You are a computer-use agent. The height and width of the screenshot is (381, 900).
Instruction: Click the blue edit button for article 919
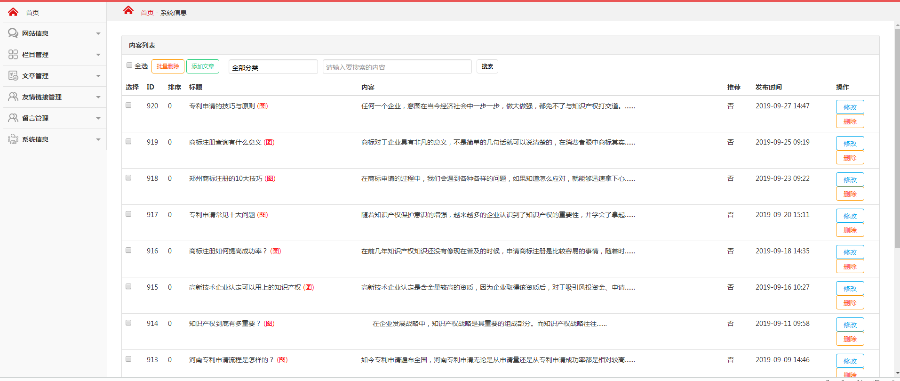tap(850, 143)
